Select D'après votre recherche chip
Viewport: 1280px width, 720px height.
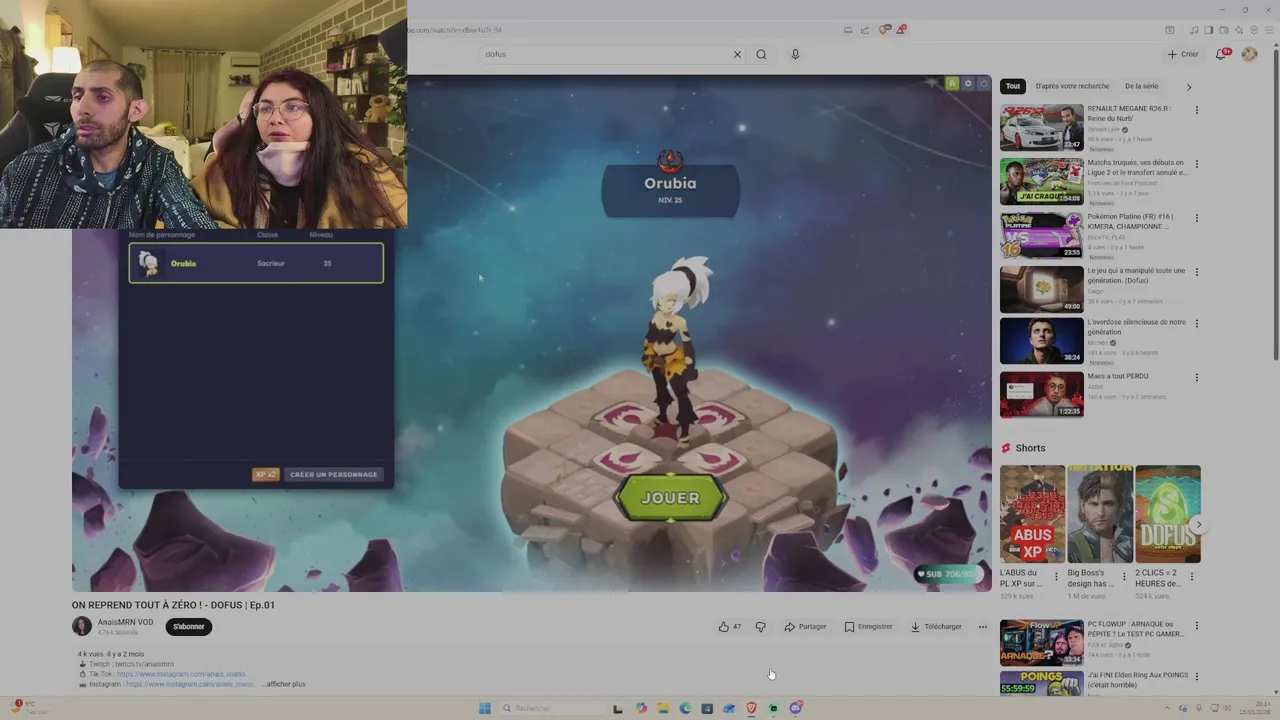[1072, 86]
